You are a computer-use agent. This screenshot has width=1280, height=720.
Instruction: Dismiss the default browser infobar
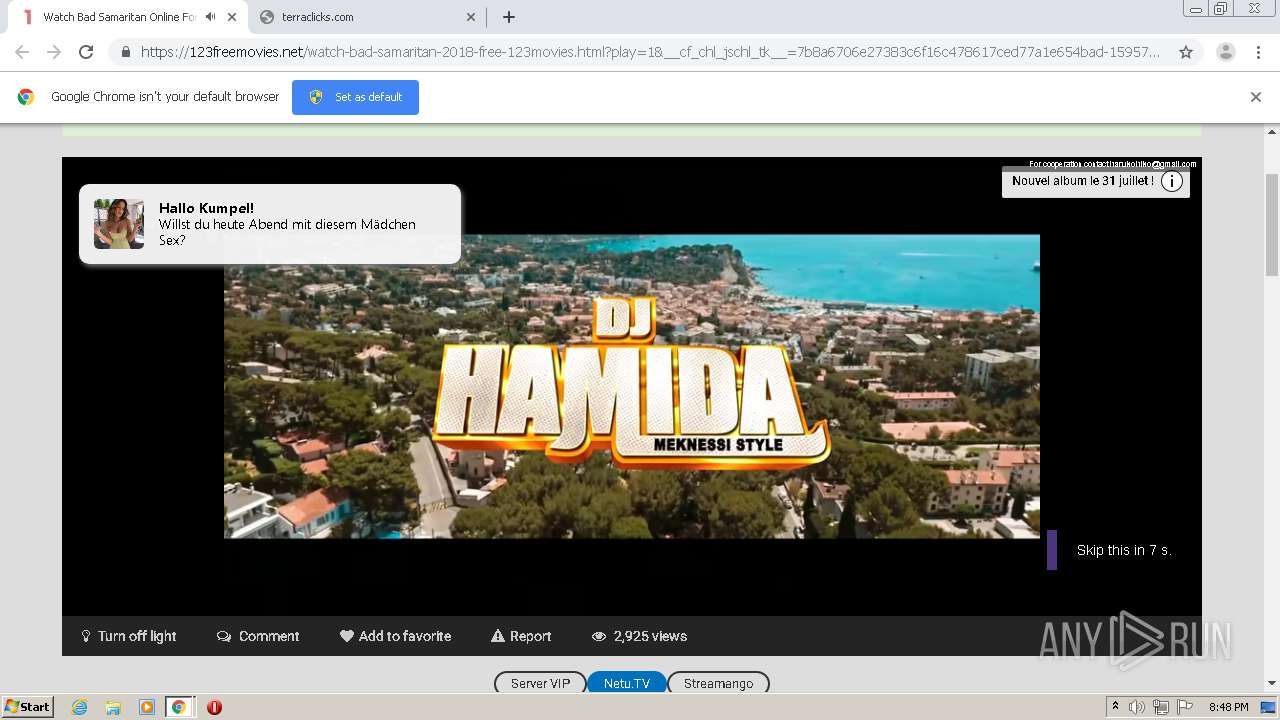[1256, 97]
